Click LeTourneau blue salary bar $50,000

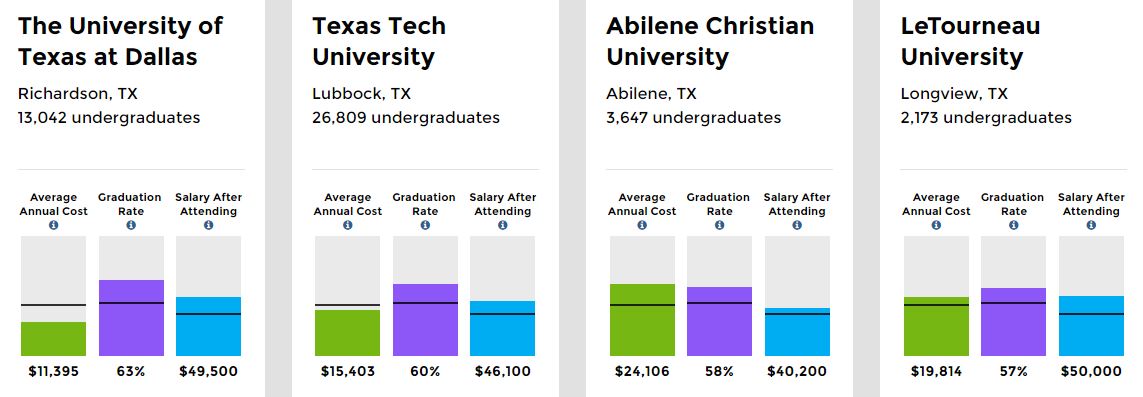click(1091, 326)
